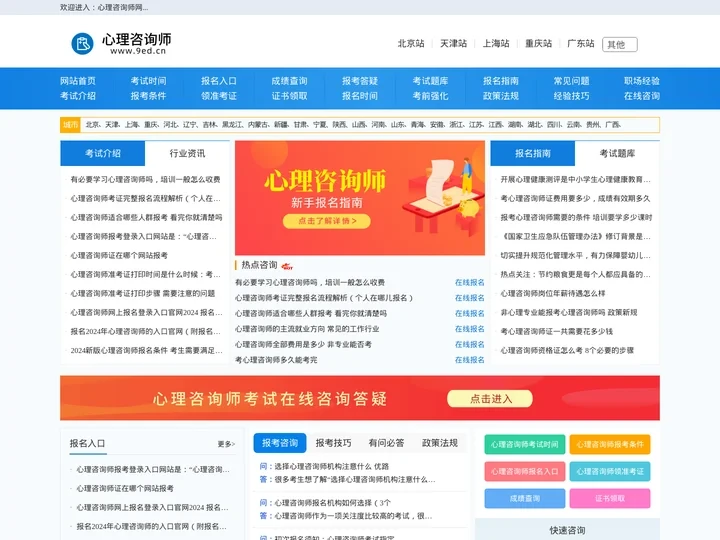The width and height of the screenshot is (720, 540).
Task: Switch to the 行业资讯 tab
Action: click(187, 153)
